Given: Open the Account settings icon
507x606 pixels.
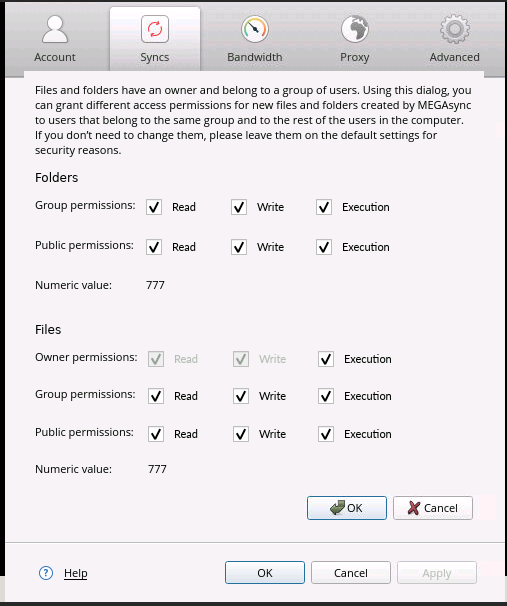Looking at the screenshot, I should (55, 29).
